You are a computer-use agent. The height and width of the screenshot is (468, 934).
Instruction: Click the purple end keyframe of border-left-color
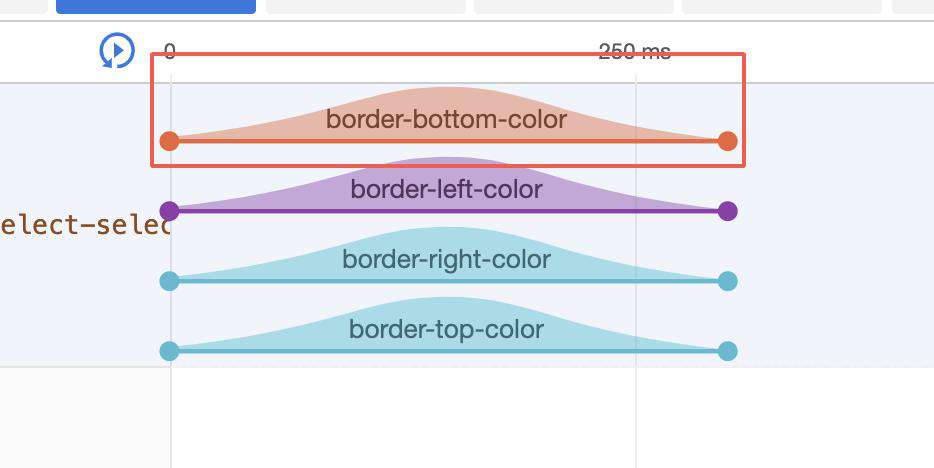(727, 211)
